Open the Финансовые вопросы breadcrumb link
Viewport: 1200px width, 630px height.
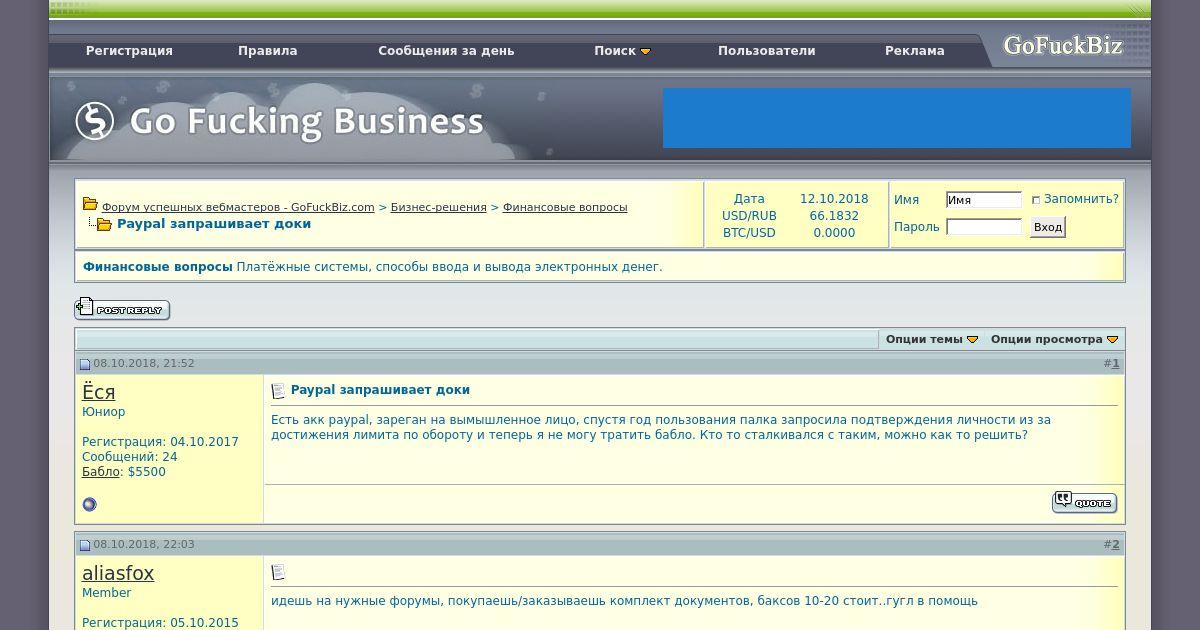565,207
